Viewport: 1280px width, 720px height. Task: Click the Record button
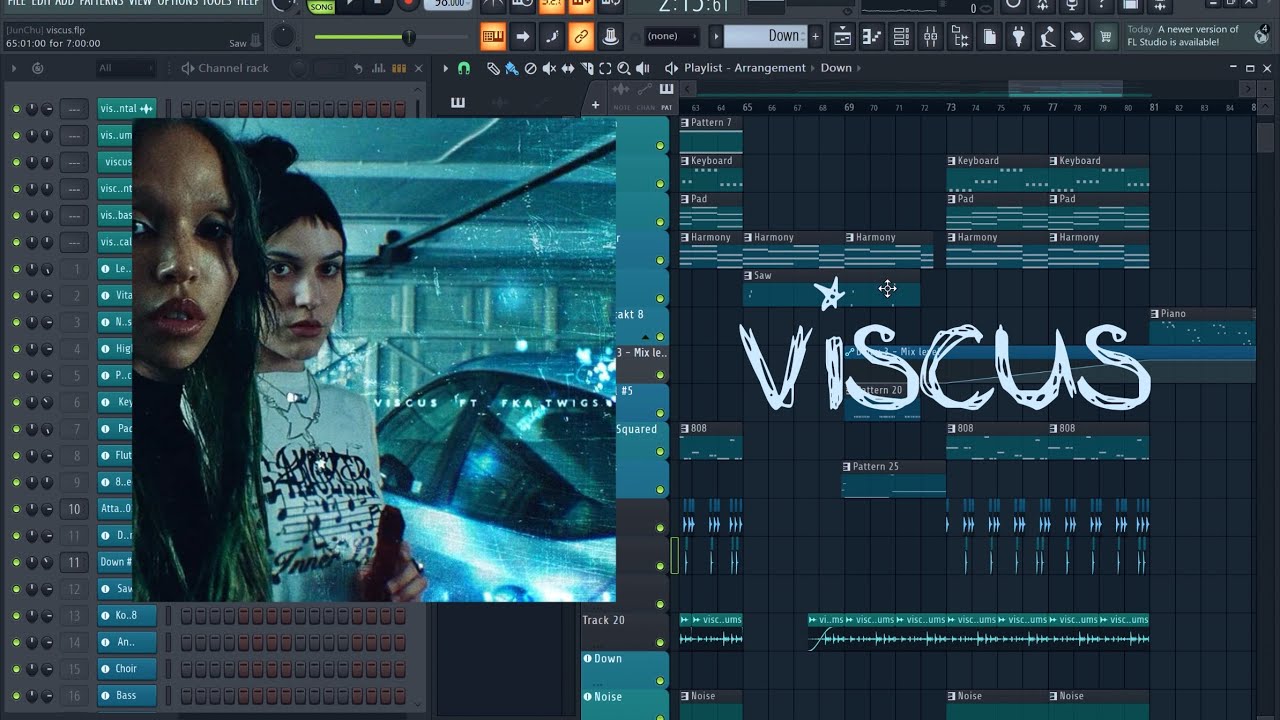pos(408,5)
